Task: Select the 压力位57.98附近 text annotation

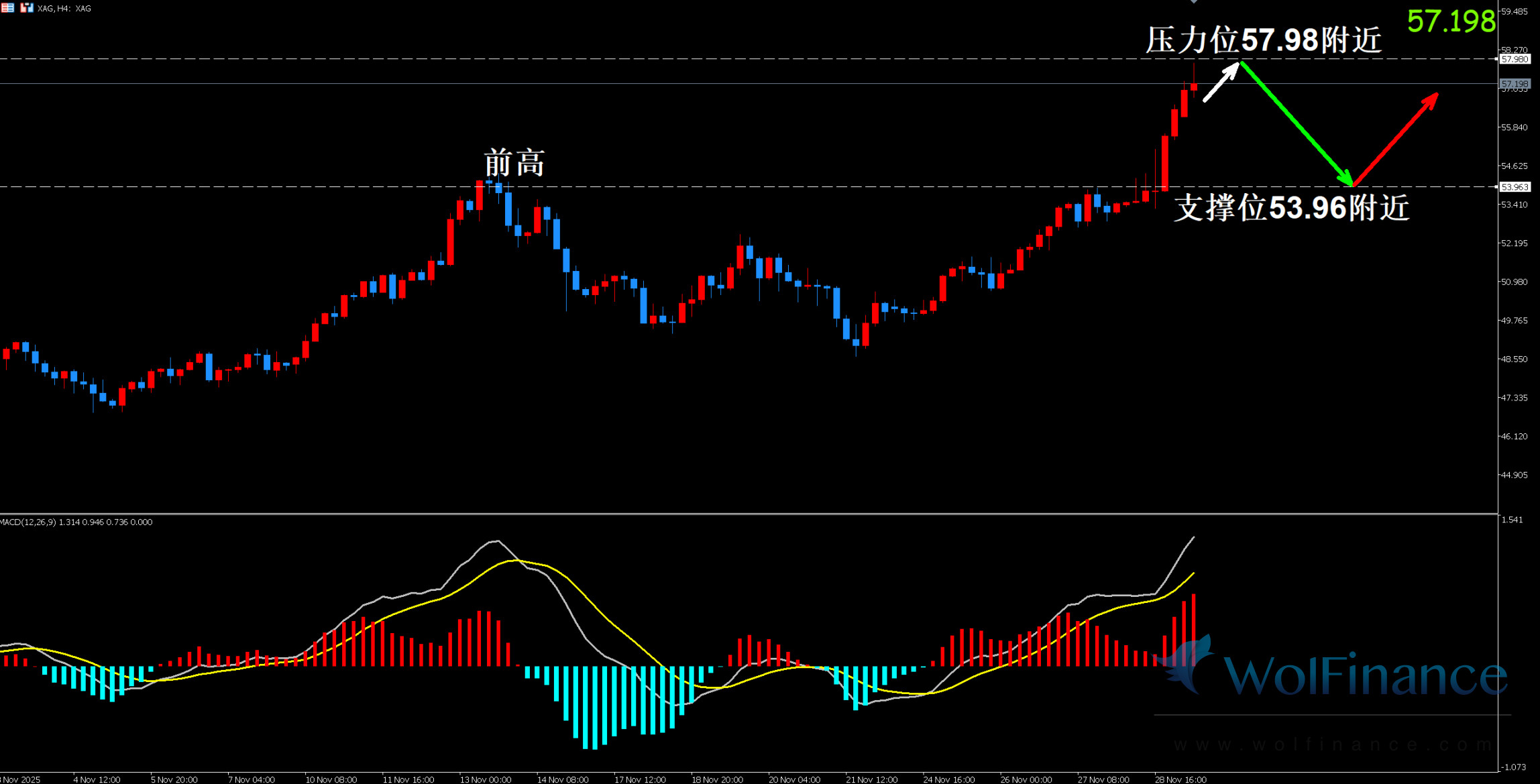Action: tap(1263, 40)
